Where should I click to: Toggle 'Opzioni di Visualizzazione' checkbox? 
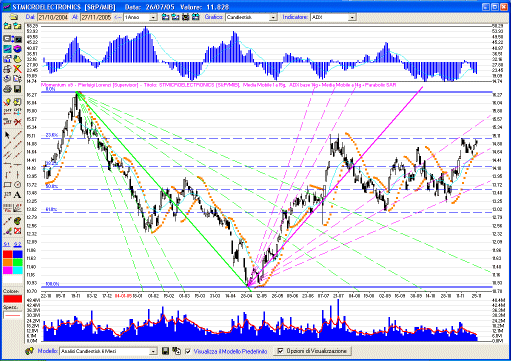(x=280, y=351)
